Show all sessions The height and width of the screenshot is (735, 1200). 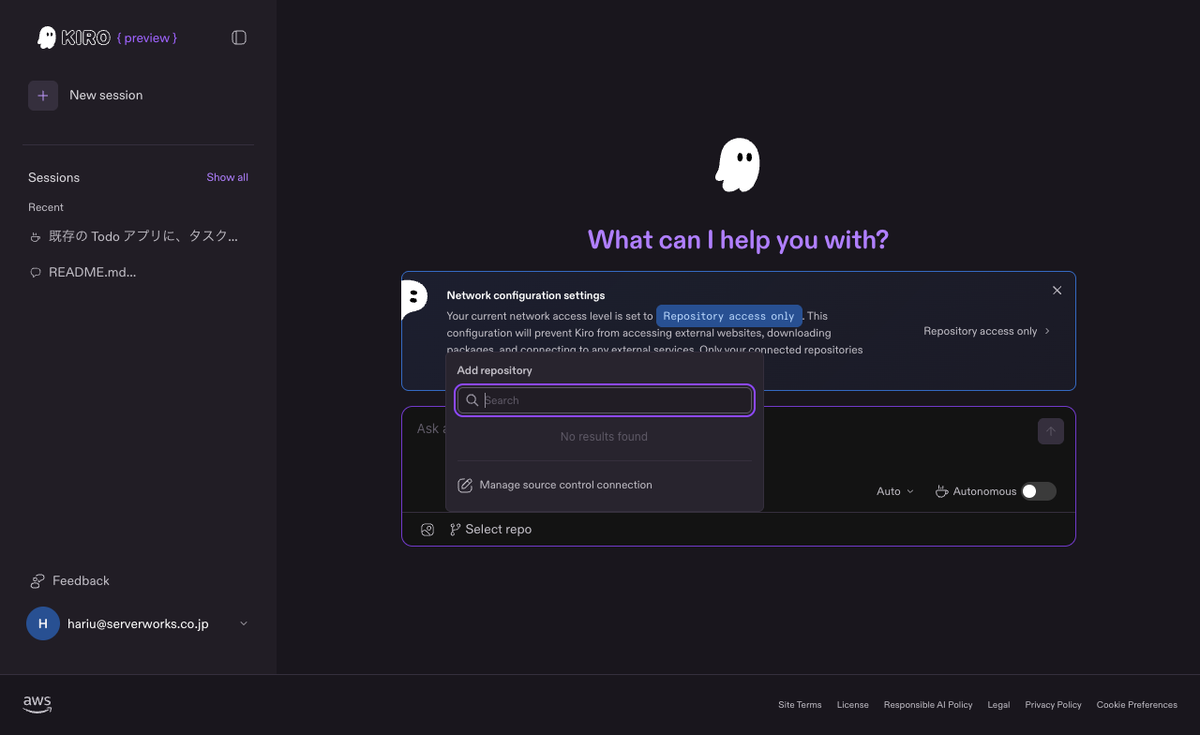coord(227,177)
